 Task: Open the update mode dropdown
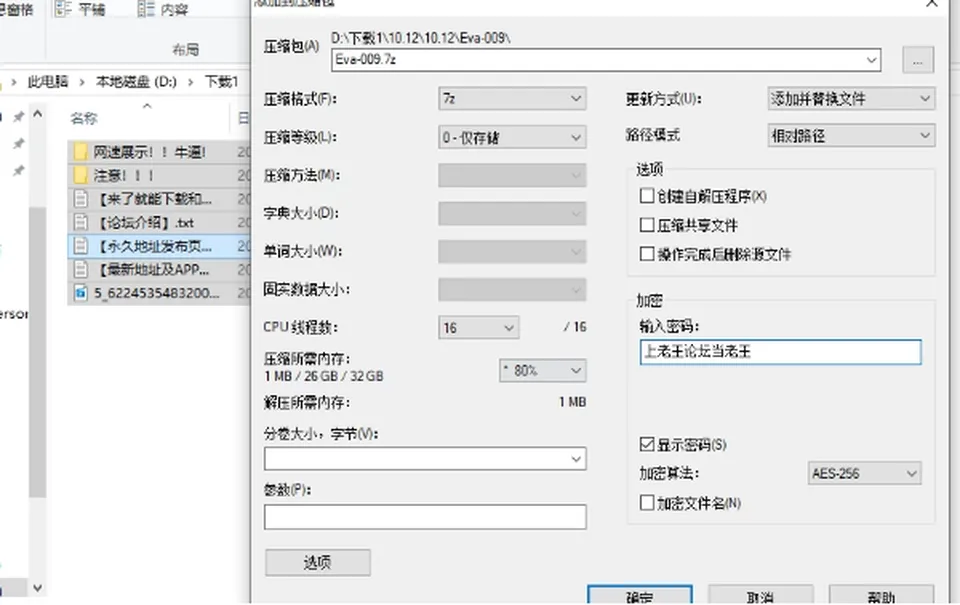click(x=851, y=99)
